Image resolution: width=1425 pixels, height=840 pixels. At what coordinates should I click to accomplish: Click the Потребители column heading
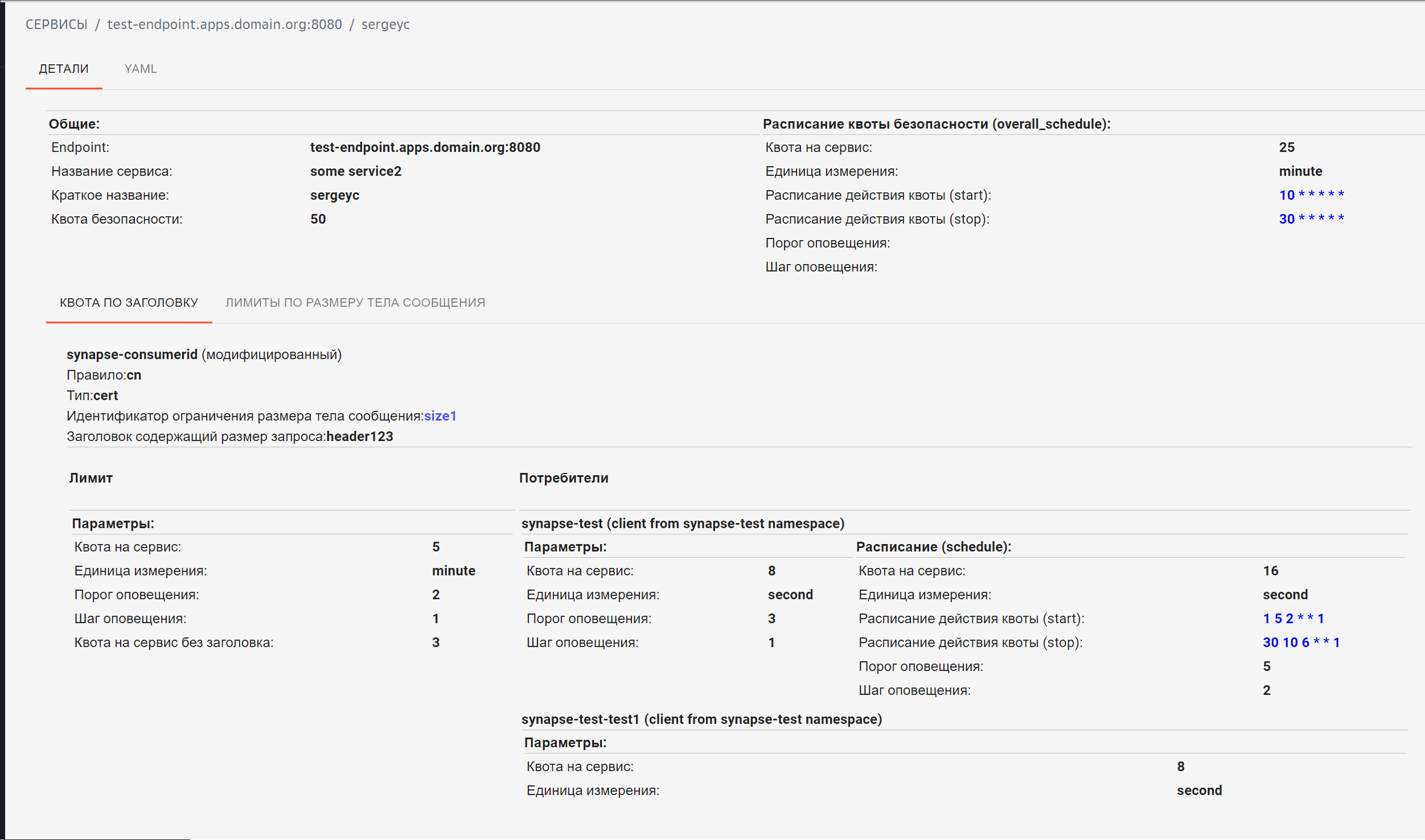pos(563,478)
